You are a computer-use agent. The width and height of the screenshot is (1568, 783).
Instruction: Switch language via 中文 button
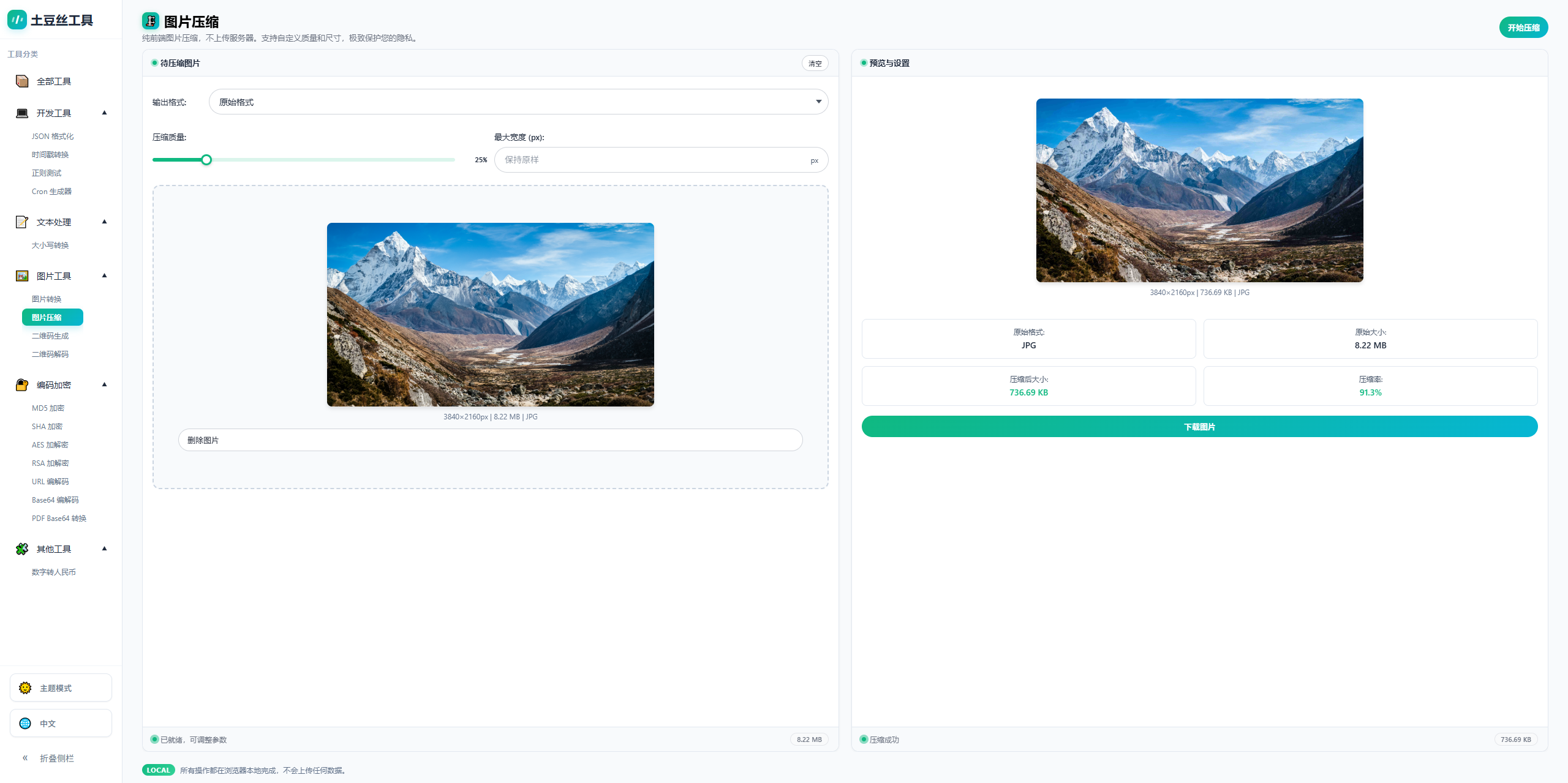coord(61,724)
